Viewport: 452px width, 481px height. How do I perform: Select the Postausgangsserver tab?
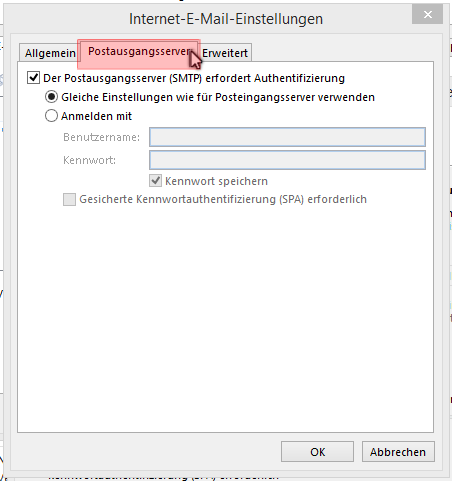(139, 51)
